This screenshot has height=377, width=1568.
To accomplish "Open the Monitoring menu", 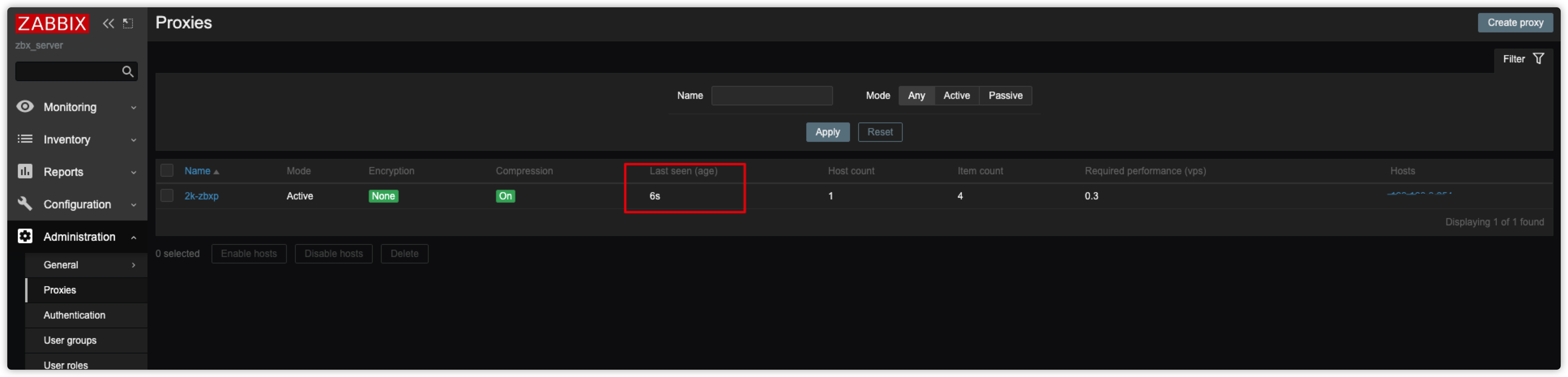I will coord(77,107).
